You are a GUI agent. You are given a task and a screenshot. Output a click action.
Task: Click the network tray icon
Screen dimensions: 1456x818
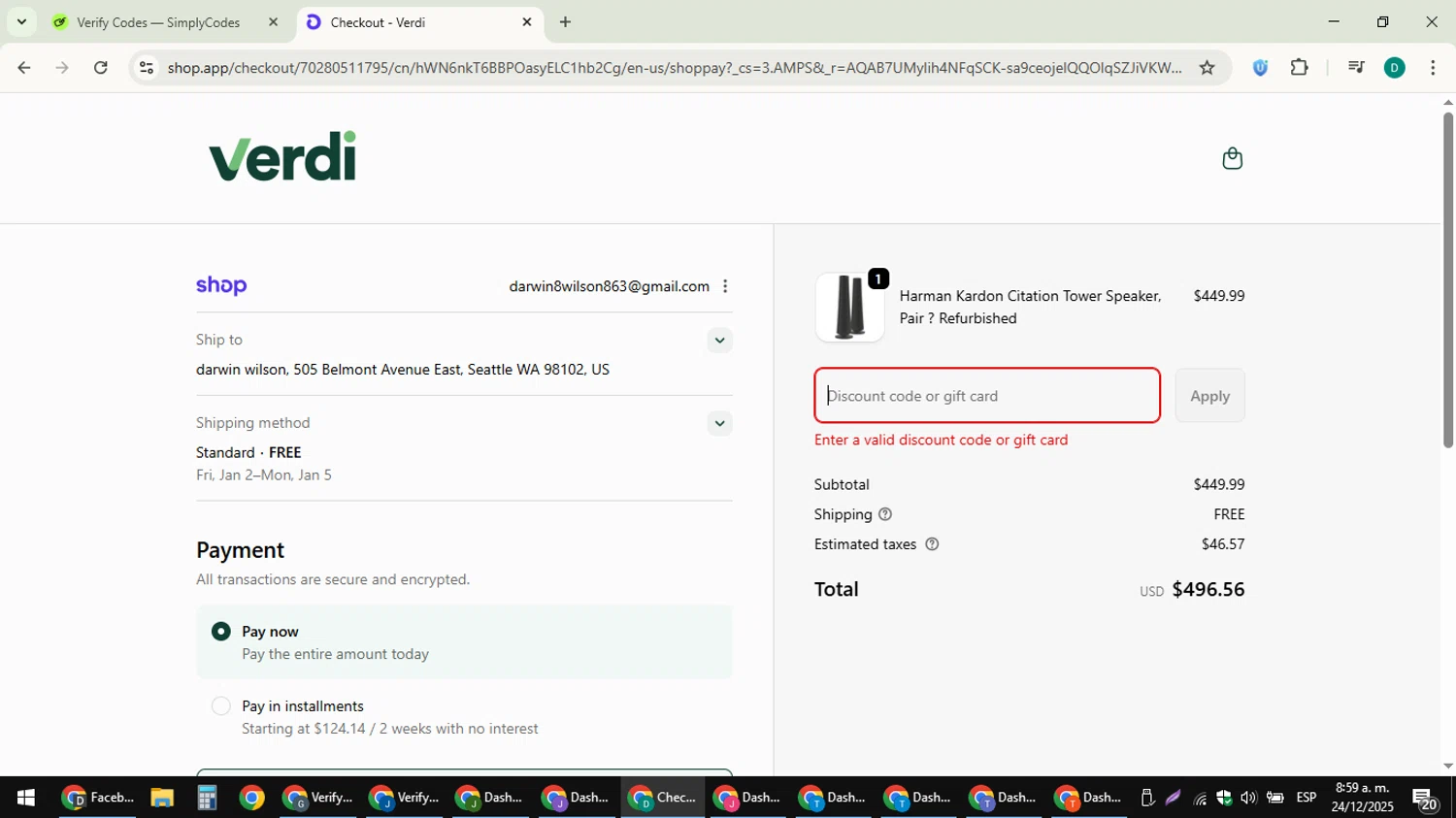point(1200,798)
